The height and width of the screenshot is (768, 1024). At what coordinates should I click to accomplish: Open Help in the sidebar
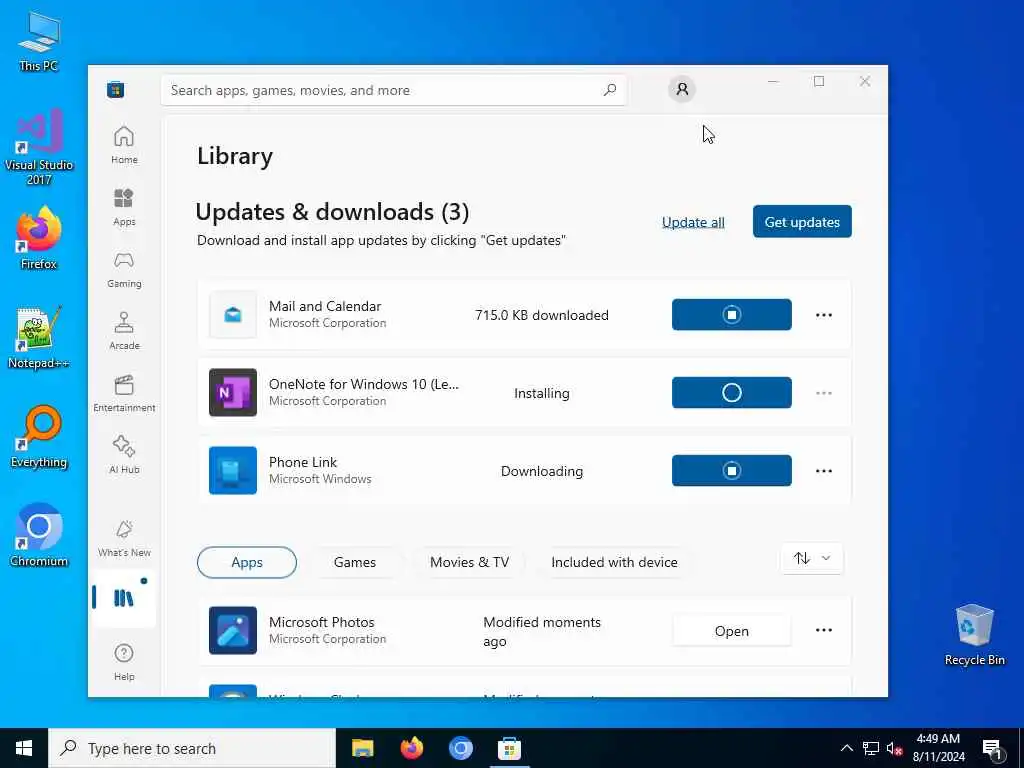(x=124, y=662)
